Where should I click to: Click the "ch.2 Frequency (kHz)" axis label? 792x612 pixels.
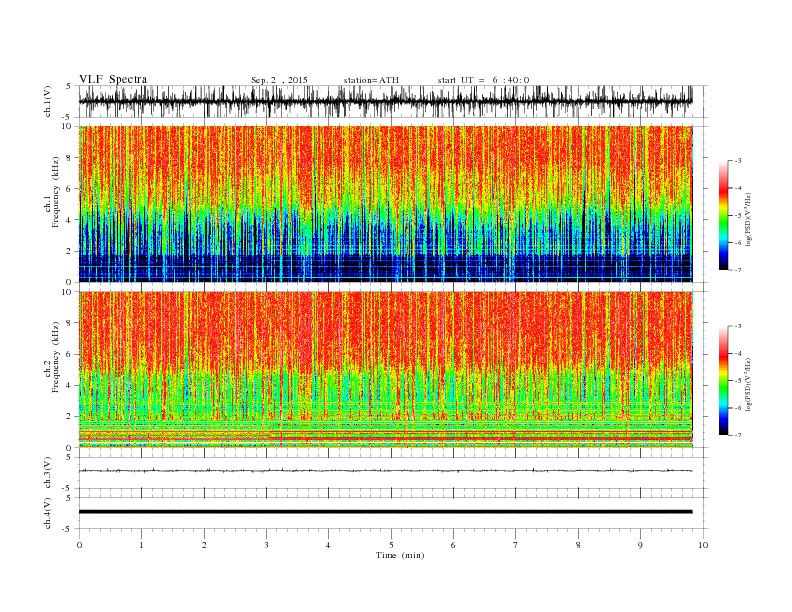click(52, 357)
